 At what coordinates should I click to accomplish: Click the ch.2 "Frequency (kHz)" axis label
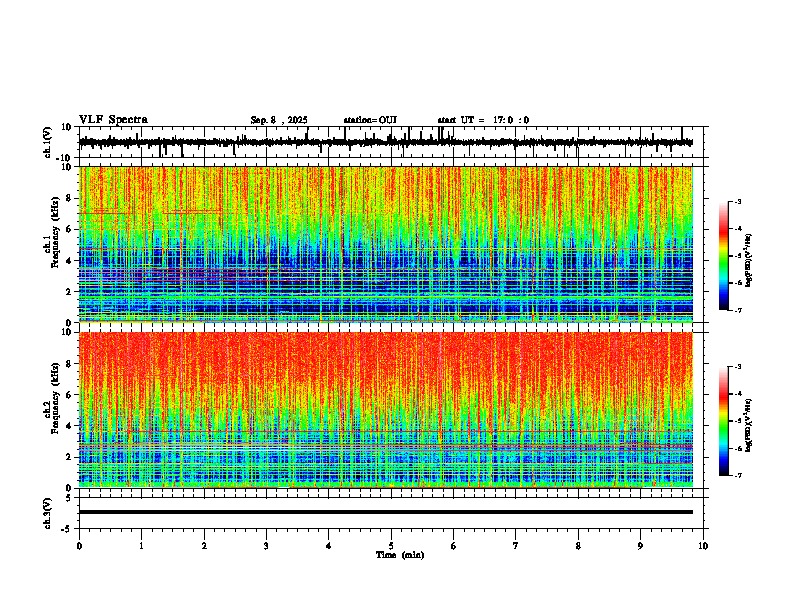coord(56,398)
